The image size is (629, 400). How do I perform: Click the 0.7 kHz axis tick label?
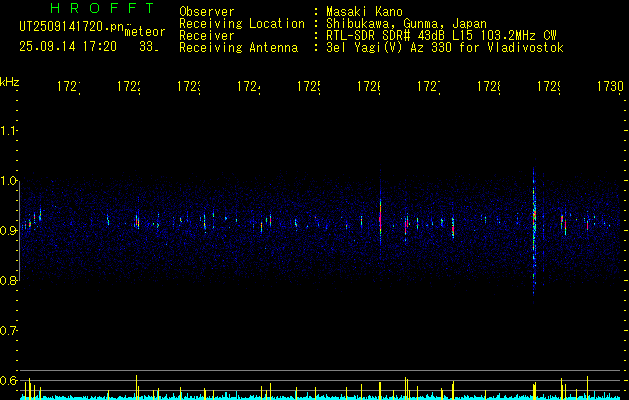click(x=8, y=330)
